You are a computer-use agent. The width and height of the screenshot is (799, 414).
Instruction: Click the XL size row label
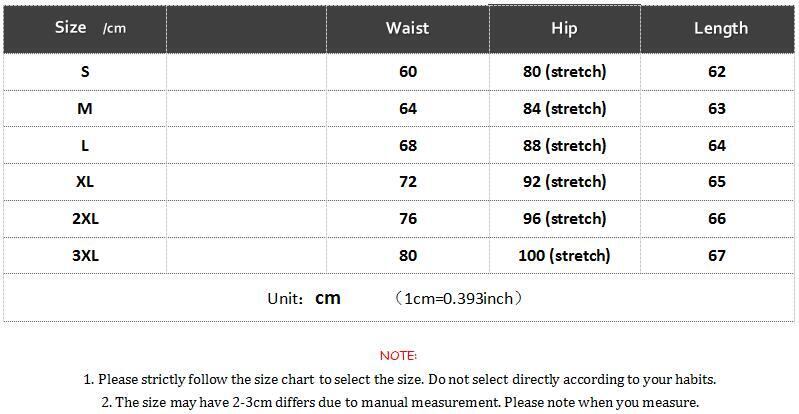(85, 182)
